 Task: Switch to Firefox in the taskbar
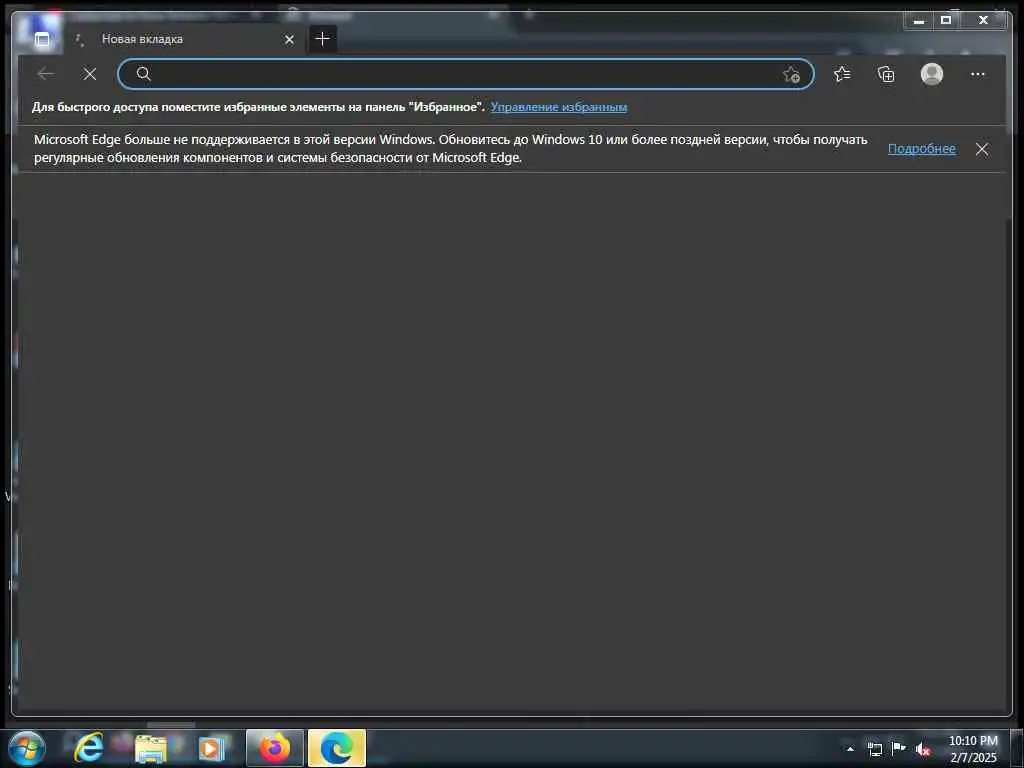(x=275, y=748)
